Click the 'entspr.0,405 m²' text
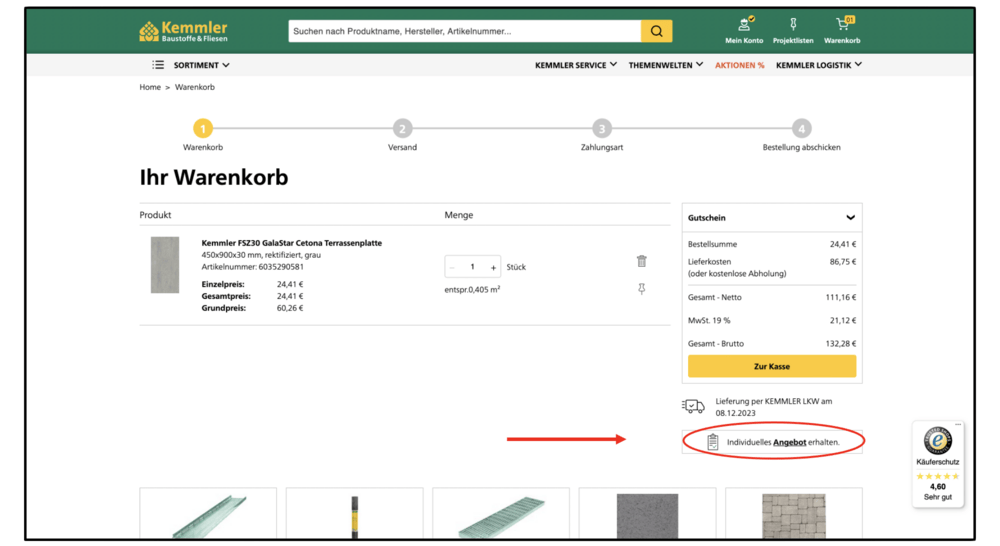 pos(472,290)
